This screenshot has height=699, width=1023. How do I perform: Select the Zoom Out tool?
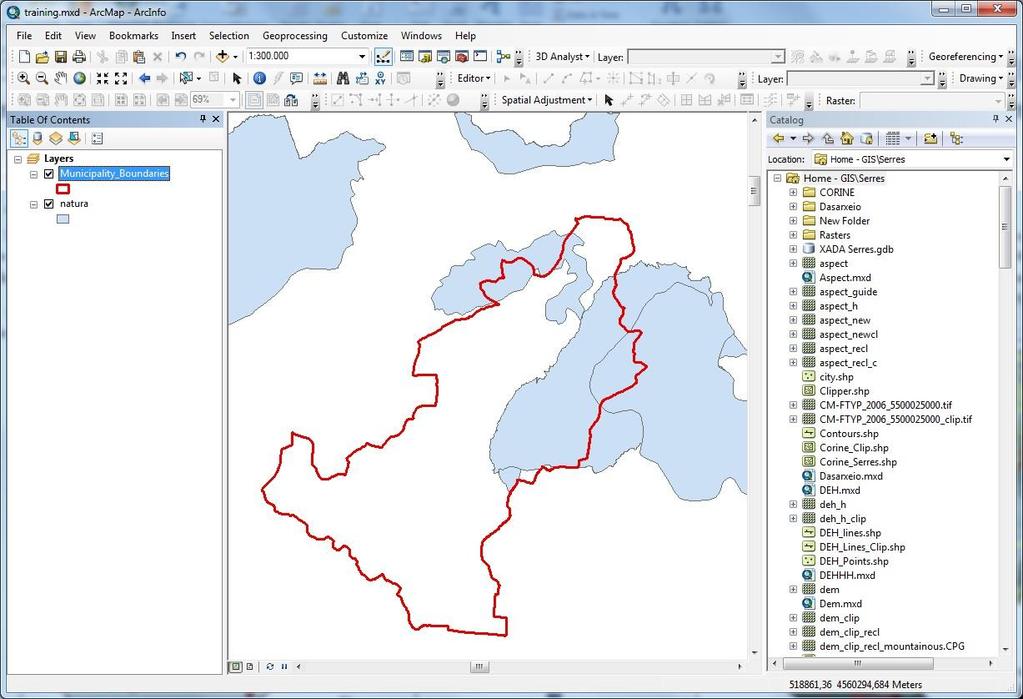click(x=42, y=78)
